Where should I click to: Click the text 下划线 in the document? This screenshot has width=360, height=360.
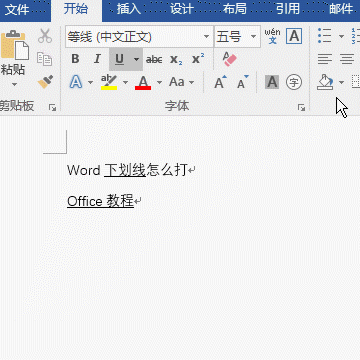tap(125, 170)
